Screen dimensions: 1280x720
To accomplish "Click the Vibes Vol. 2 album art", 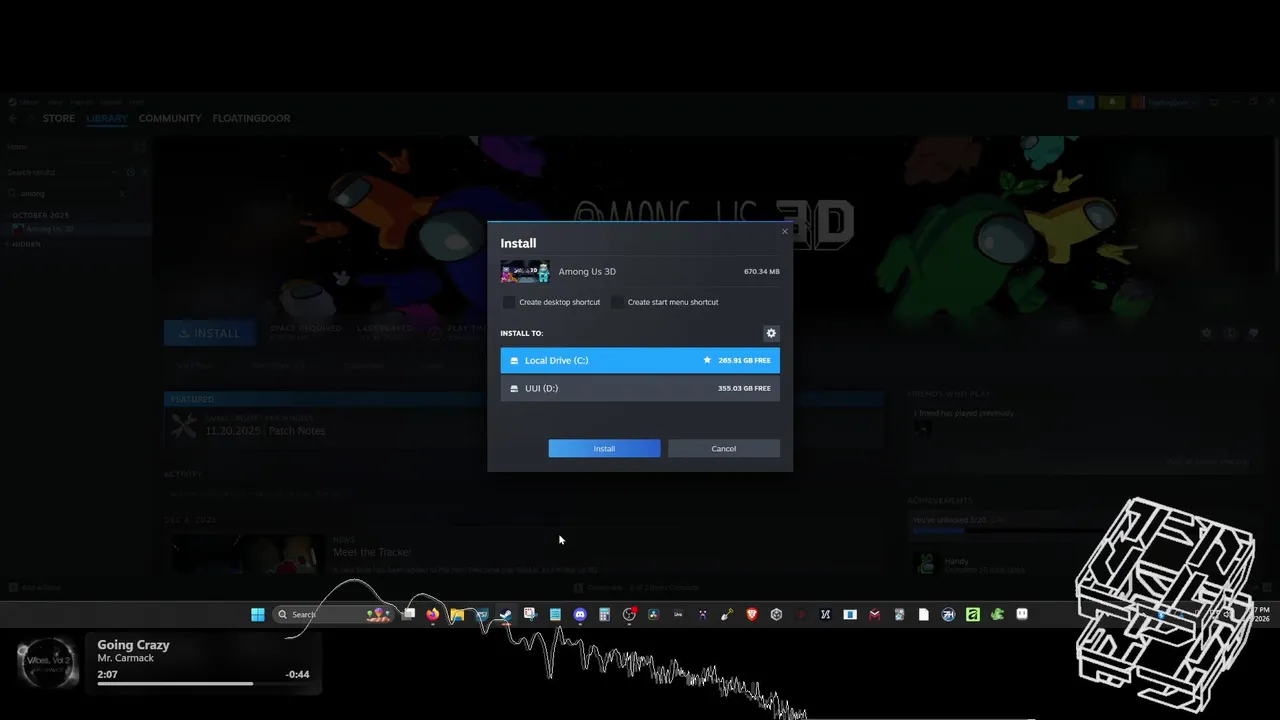I will 48,663.
